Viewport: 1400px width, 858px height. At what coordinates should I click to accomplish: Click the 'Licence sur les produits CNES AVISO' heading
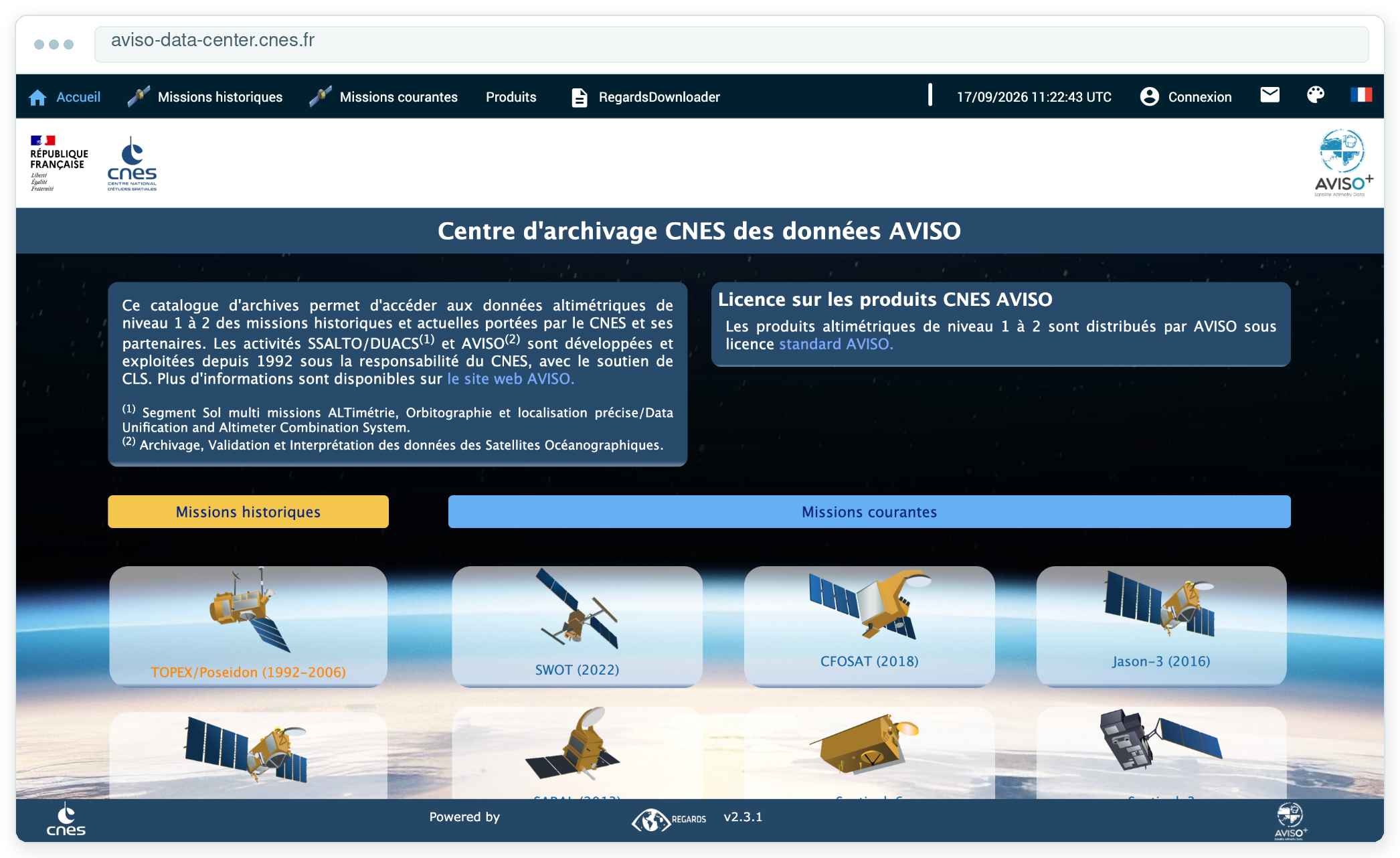(x=885, y=300)
